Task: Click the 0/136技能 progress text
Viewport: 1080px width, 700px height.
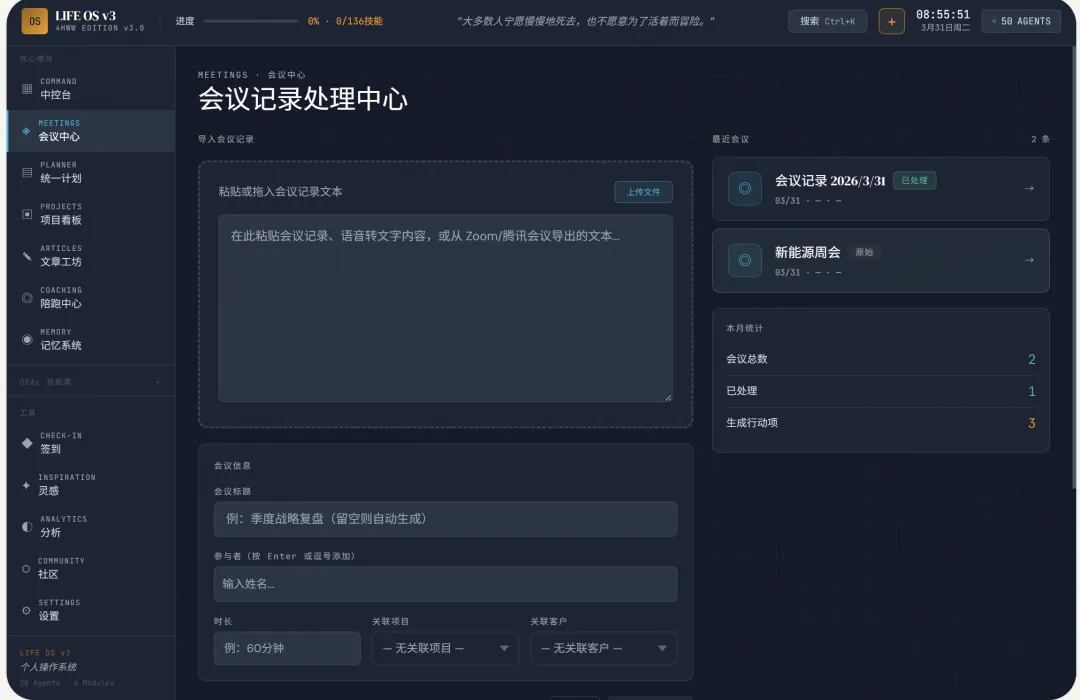Action: [x=359, y=21]
